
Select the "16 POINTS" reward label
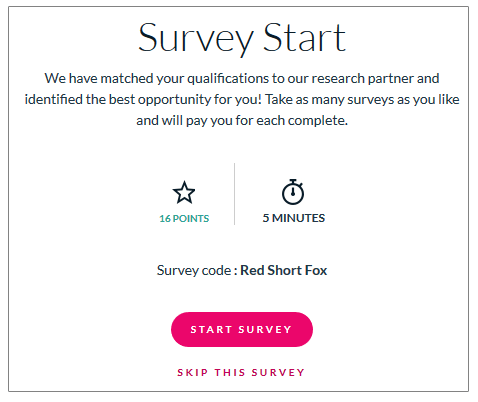[x=184, y=219]
